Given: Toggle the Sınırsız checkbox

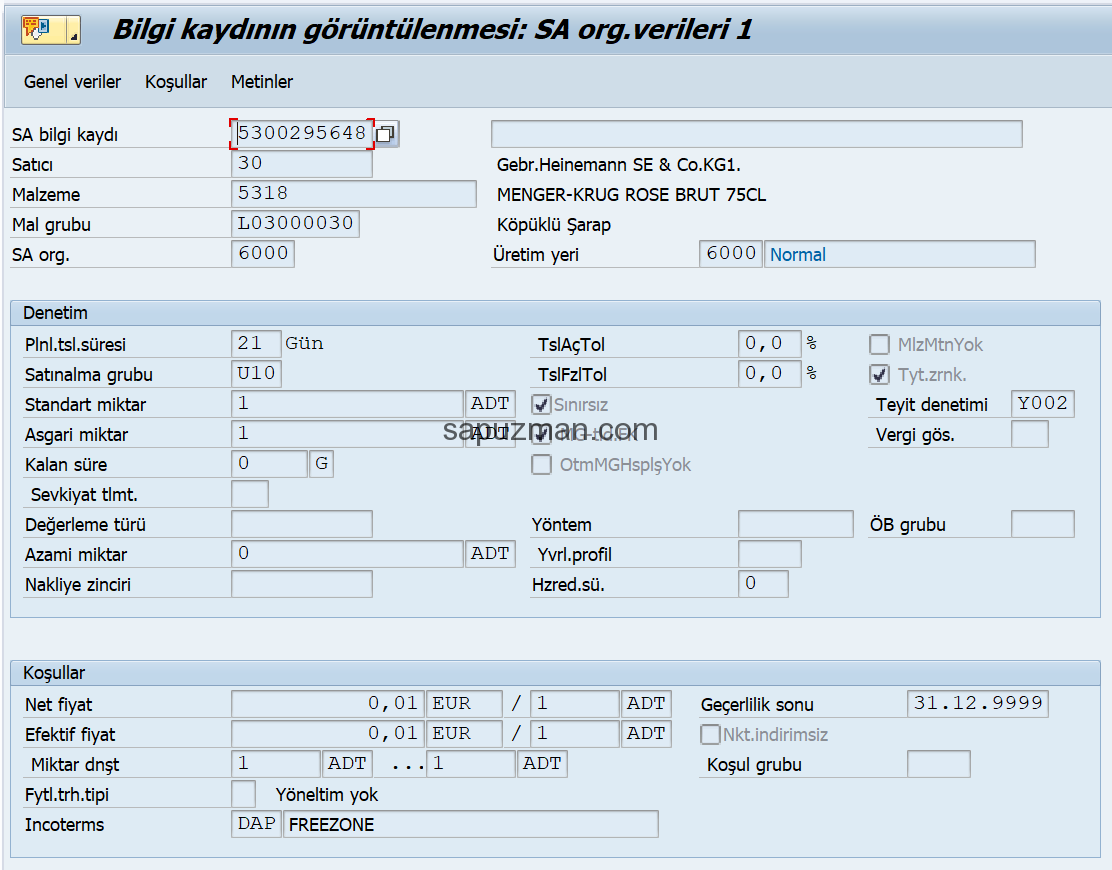Looking at the screenshot, I should (541, 405).
